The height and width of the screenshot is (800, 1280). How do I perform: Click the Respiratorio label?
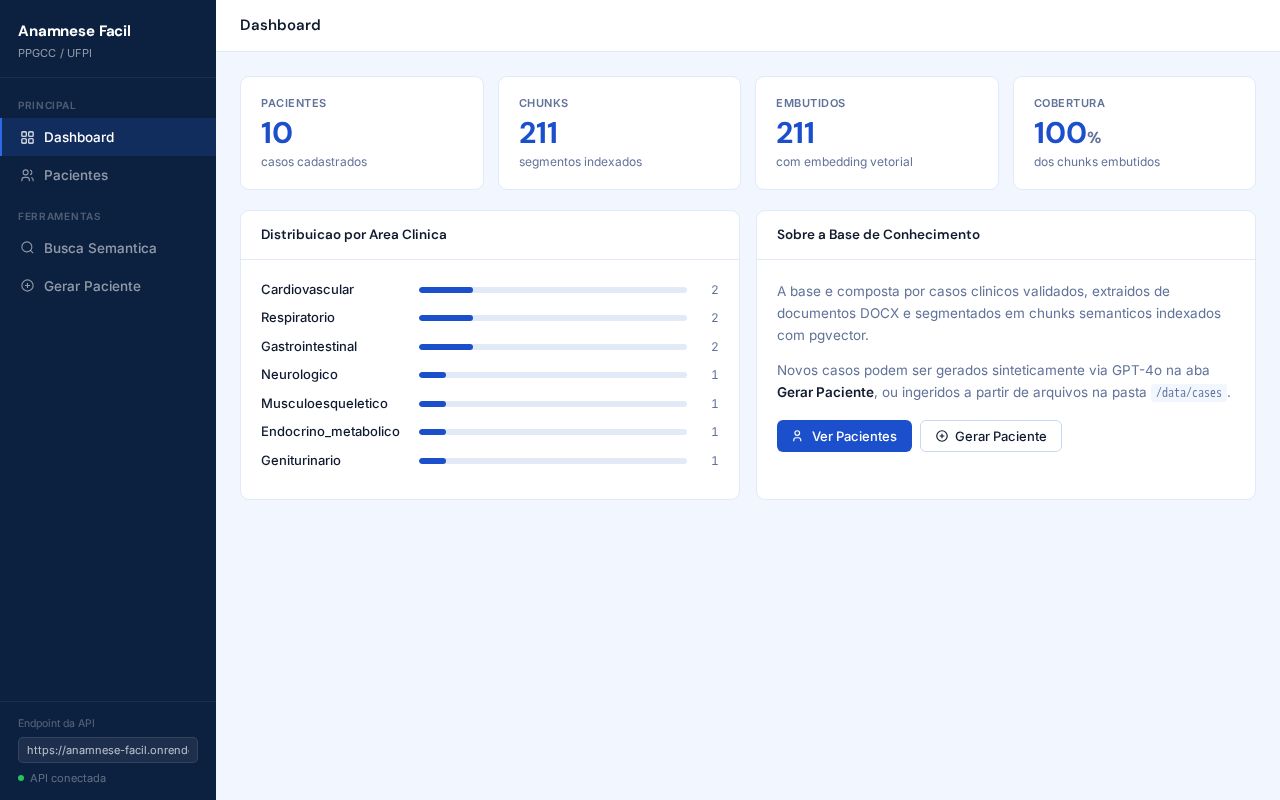(x=298, y=317)
